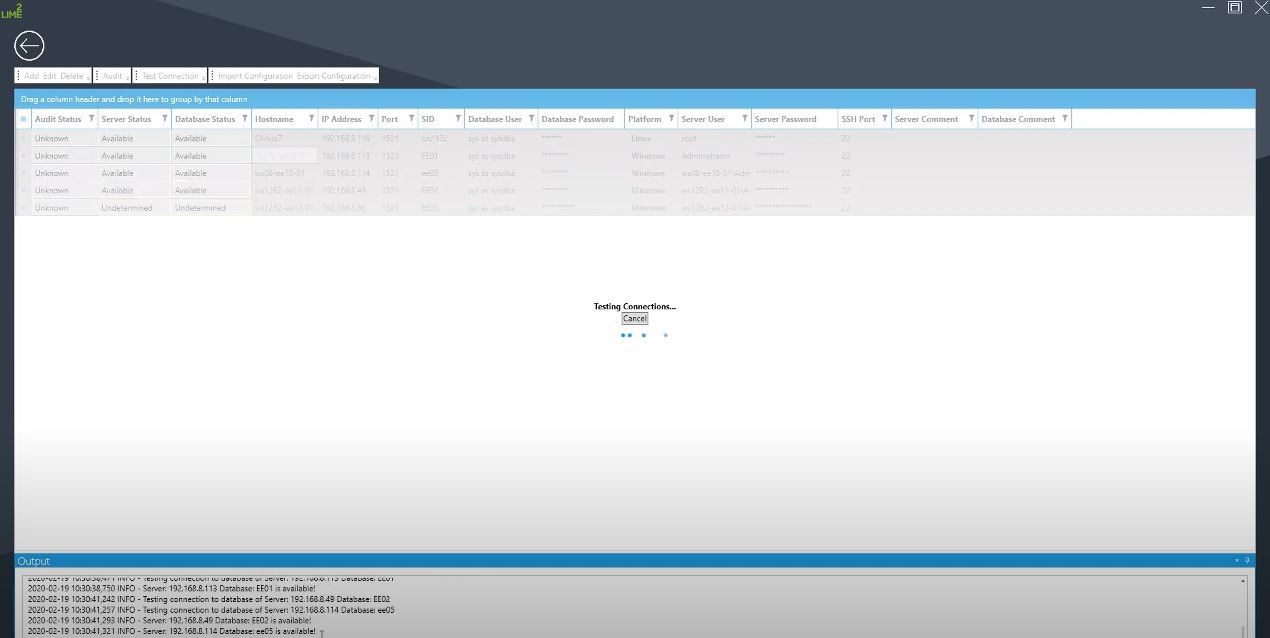Viewport: 1270px width, 638px height.
Task: Sort by Hostname column header
Action: [x=274, y=119]
